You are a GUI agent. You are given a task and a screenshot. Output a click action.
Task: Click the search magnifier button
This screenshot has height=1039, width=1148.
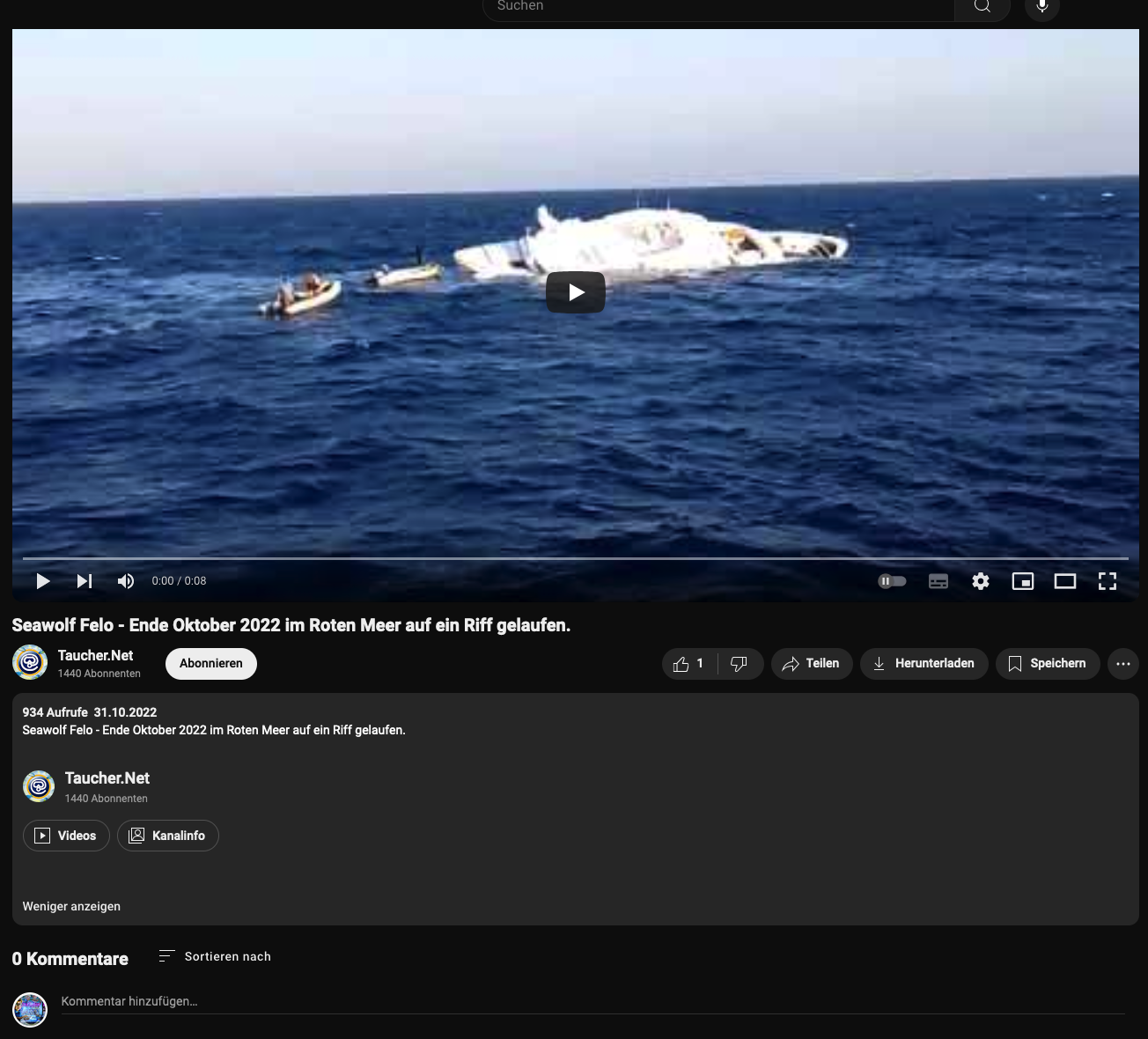tap(982, 6)
